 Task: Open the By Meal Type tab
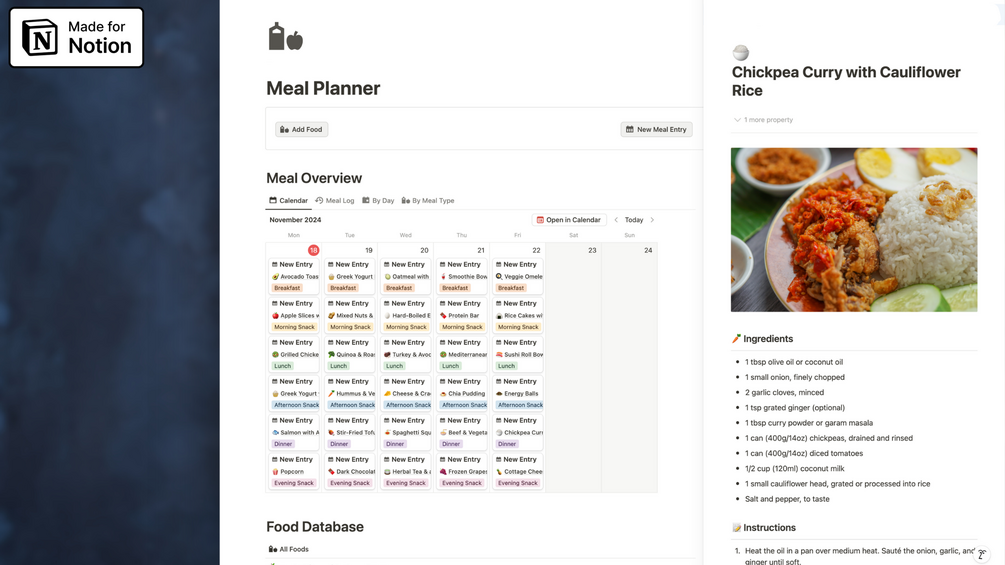coord(428,201)
